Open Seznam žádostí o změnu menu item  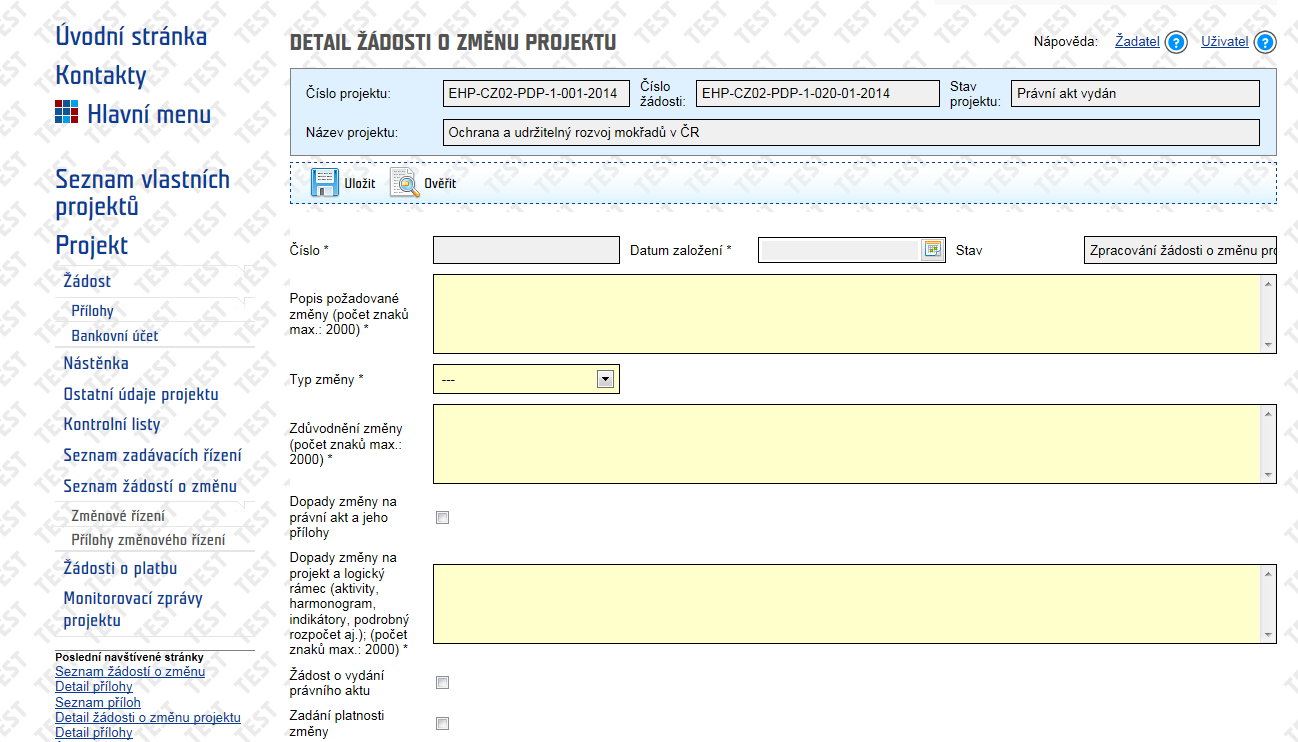(150, 486)
